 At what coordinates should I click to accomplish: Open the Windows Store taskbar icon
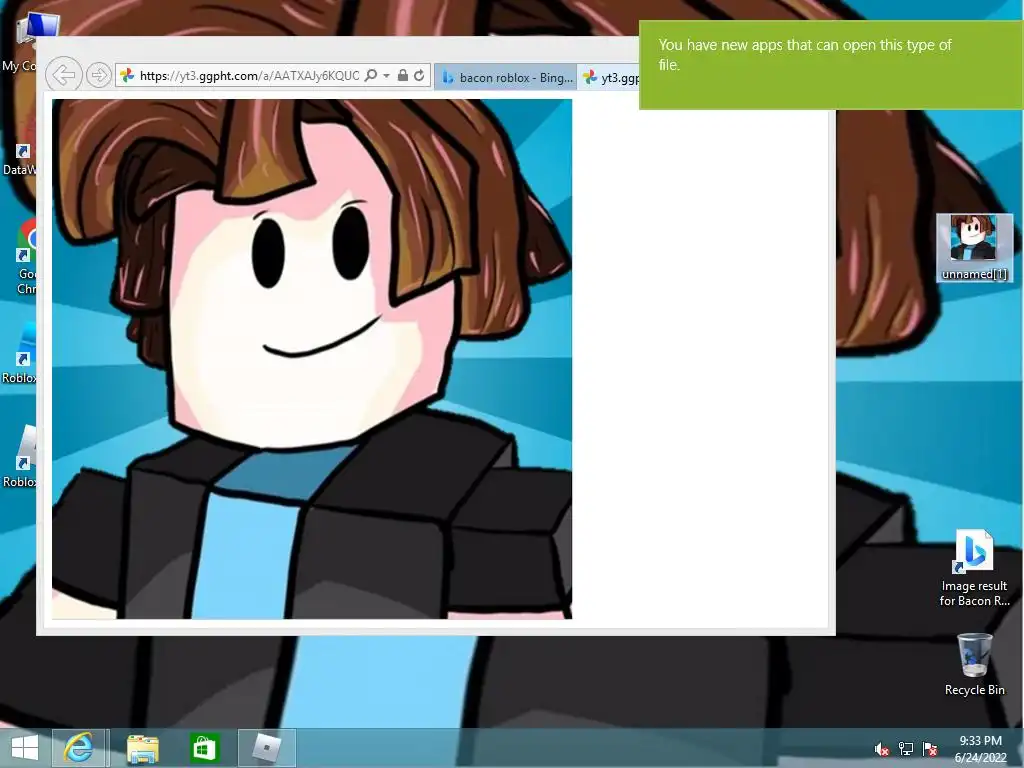coord(204,748)
